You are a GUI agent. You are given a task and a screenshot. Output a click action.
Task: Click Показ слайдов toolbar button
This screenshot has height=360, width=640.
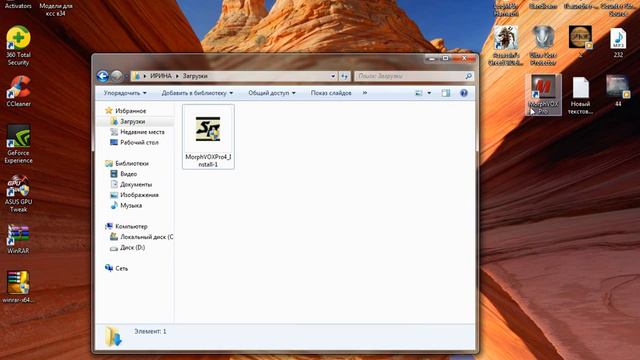click(x=331, y=93)
